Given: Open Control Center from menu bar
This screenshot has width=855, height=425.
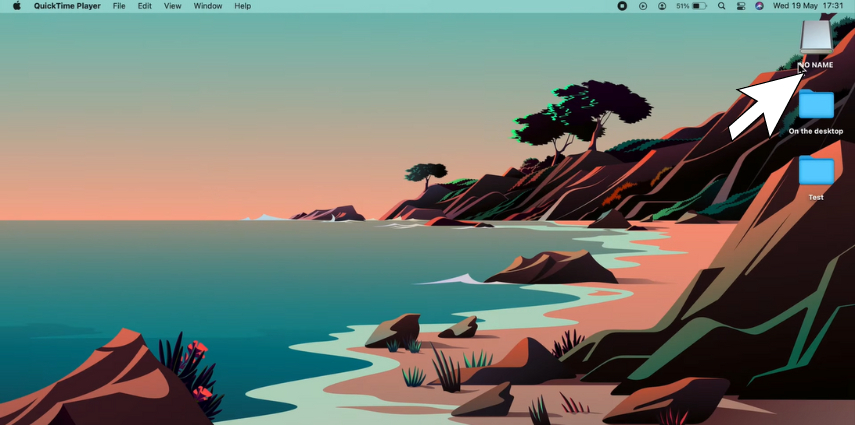Looking at the screenshot, I should coord(741,6).
